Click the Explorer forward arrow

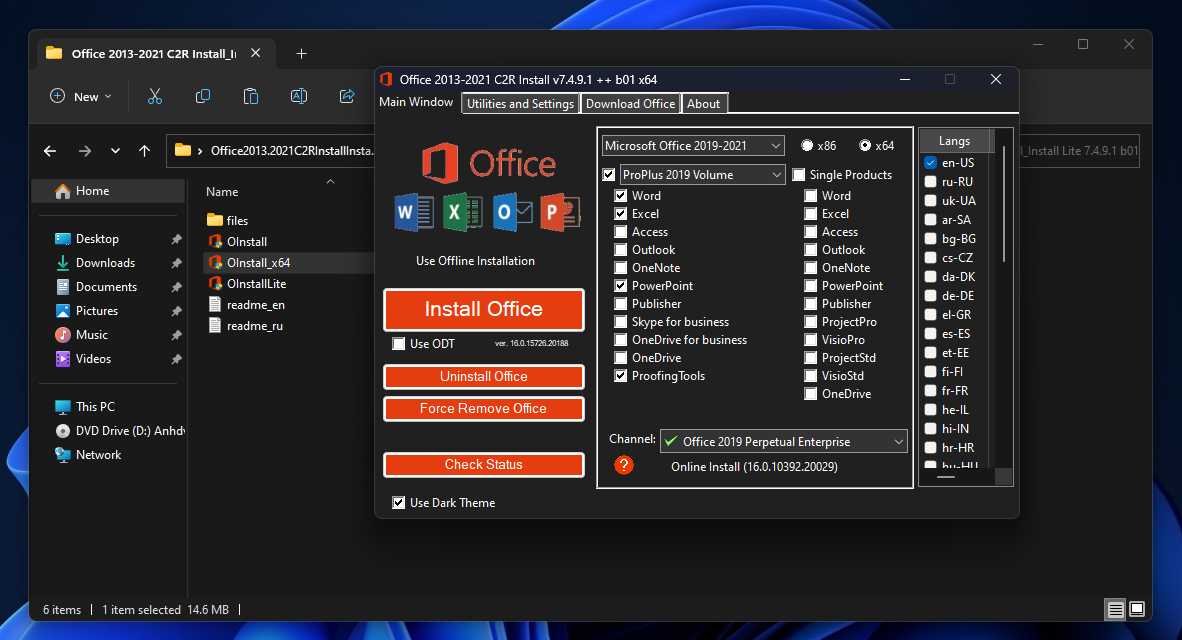[84, 151]
